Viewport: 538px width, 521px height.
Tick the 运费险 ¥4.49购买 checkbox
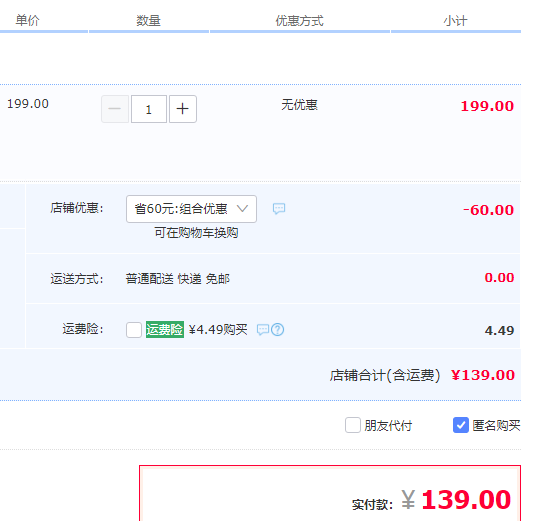134,330
